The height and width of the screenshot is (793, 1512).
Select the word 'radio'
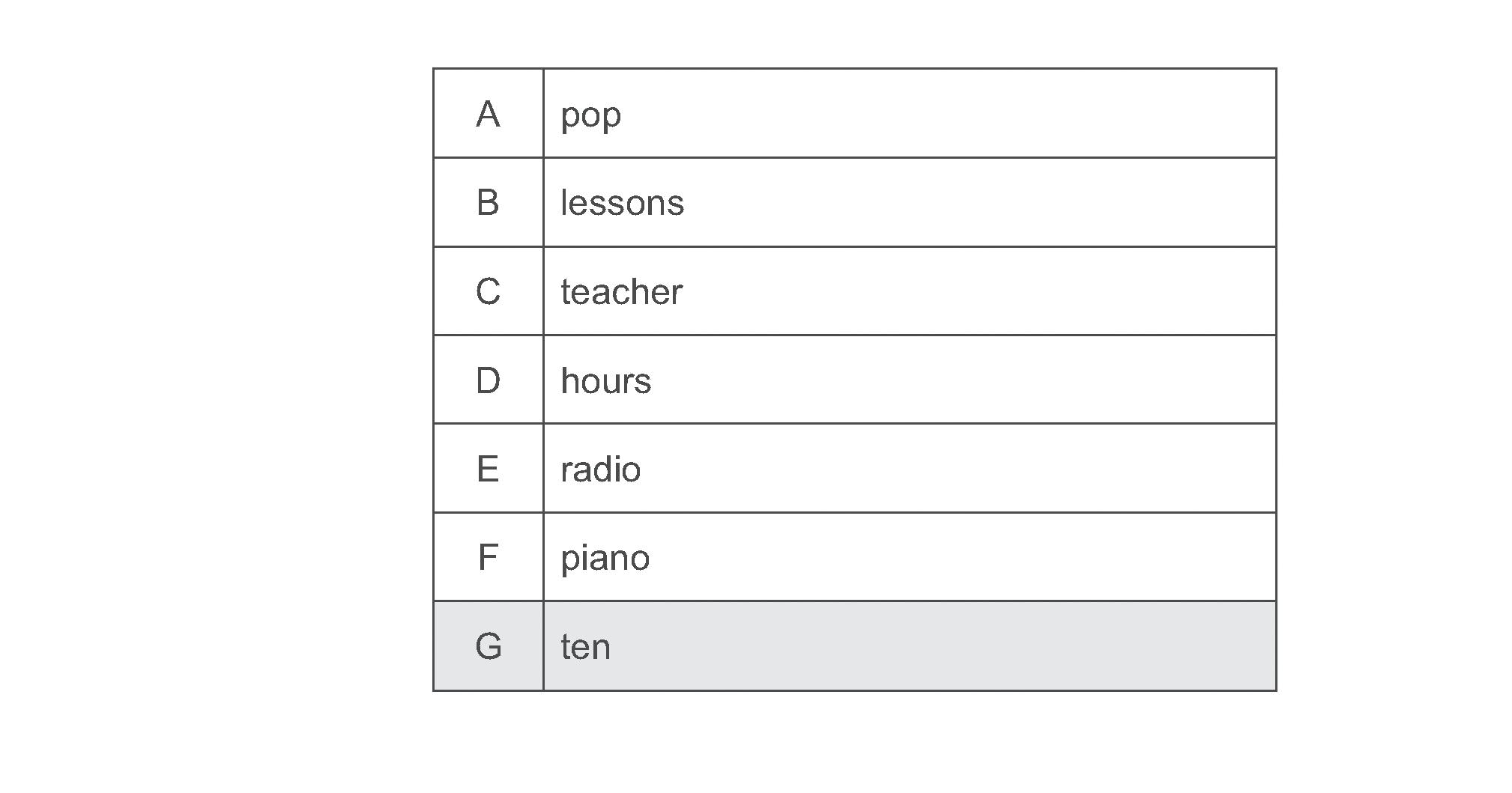[600, 470]
